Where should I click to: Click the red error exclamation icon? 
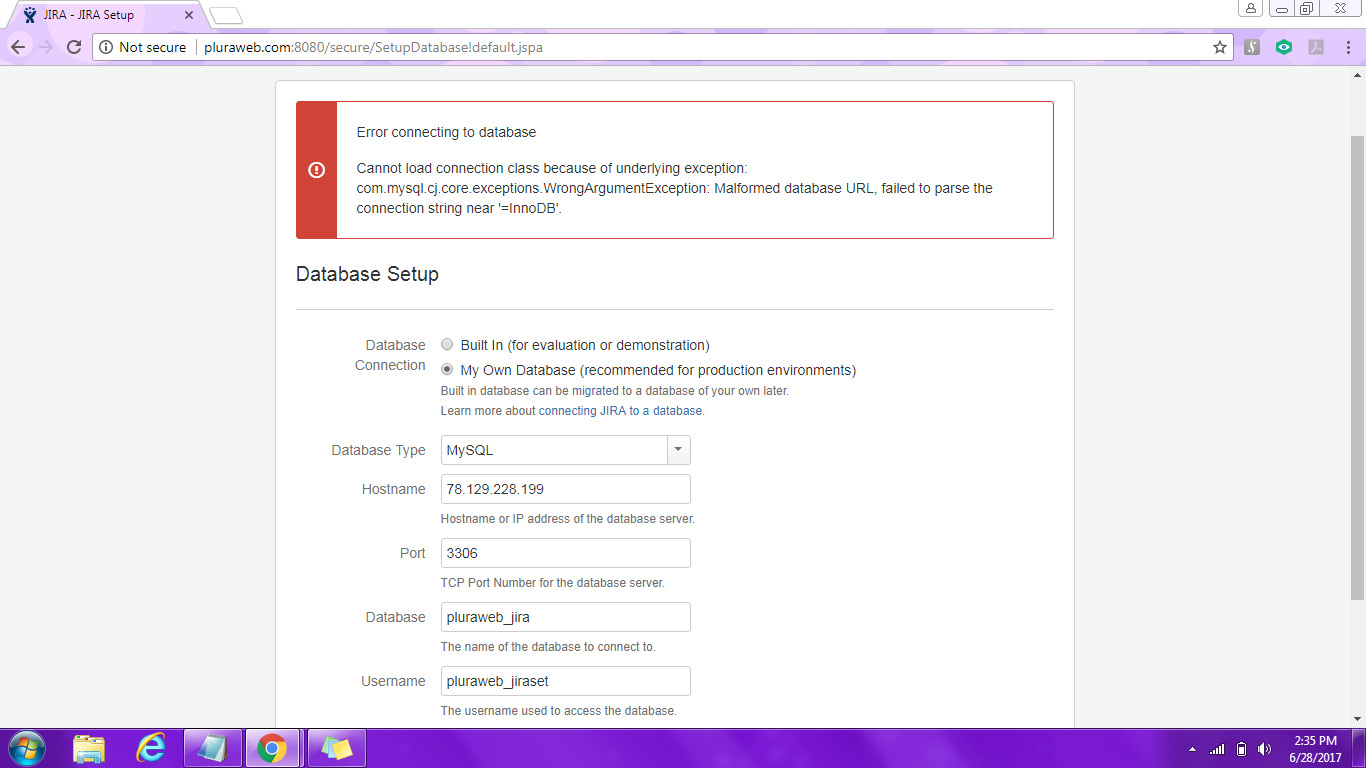pos(316,170)
